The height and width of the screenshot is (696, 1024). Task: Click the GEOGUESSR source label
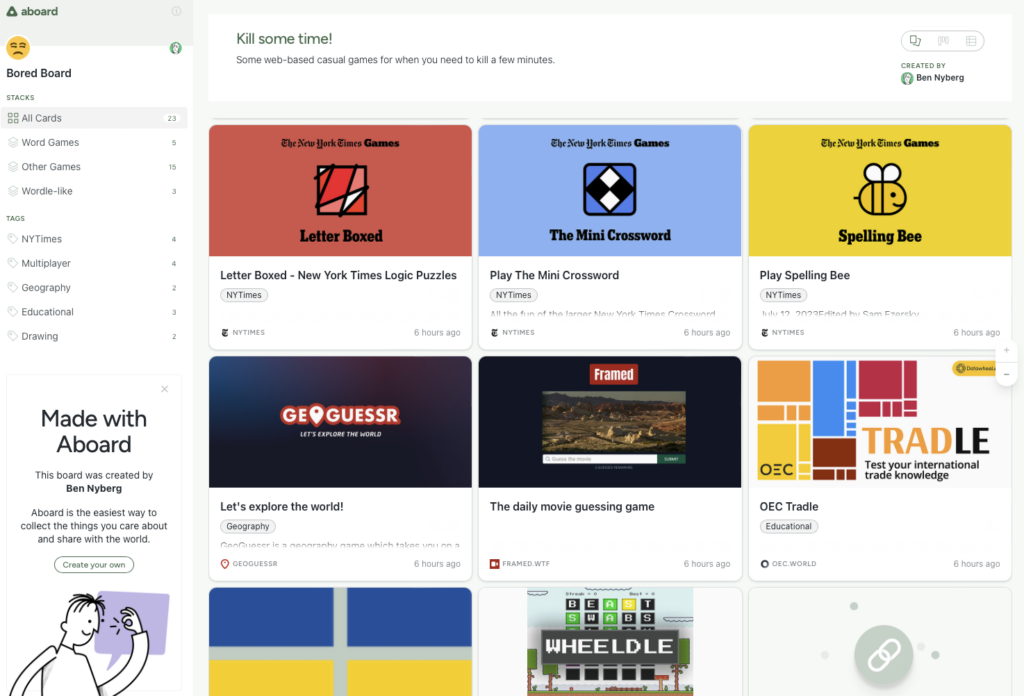pos(249,563)
